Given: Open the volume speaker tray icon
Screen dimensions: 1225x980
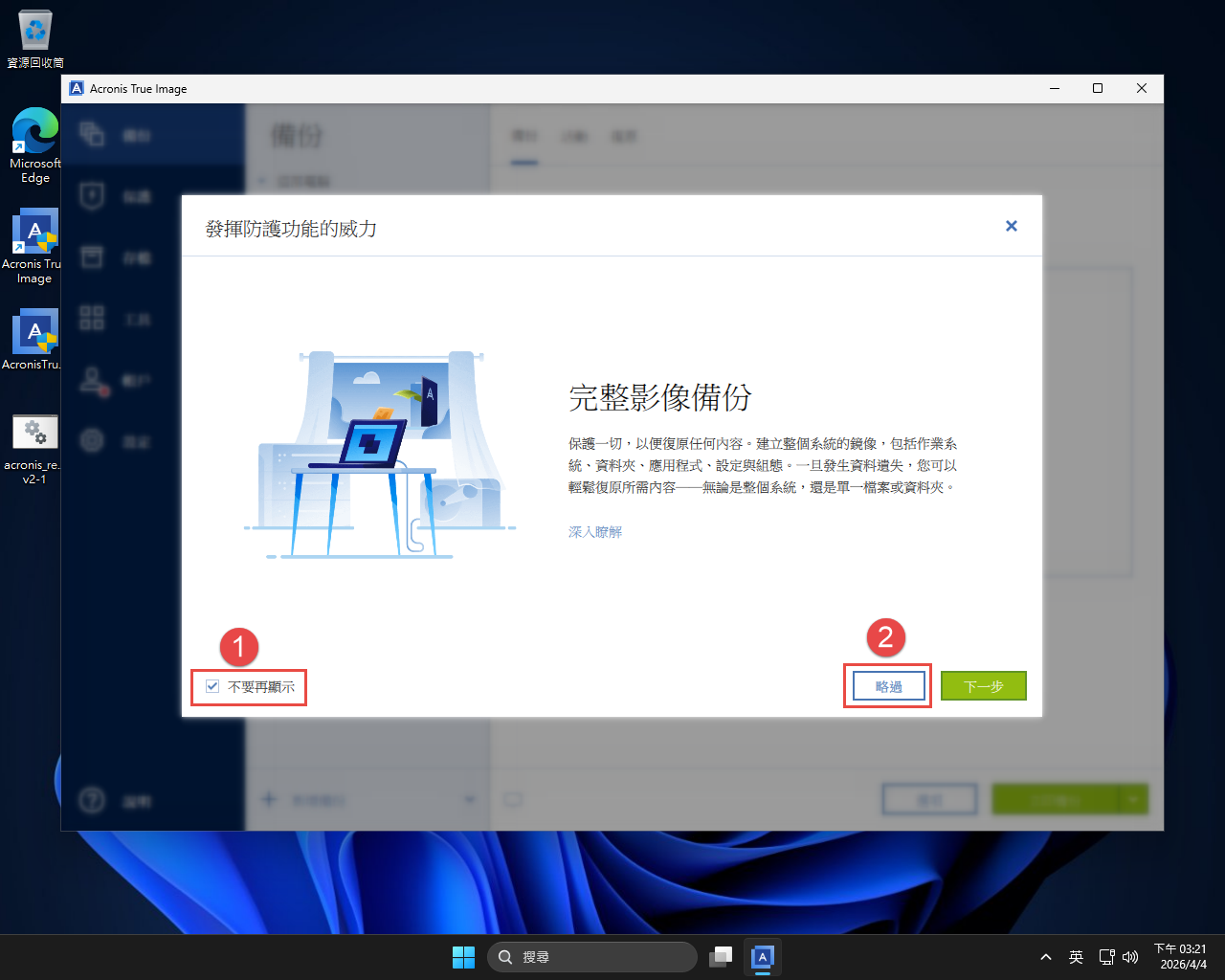Looking at the screenshot, I should point(1130,957).
